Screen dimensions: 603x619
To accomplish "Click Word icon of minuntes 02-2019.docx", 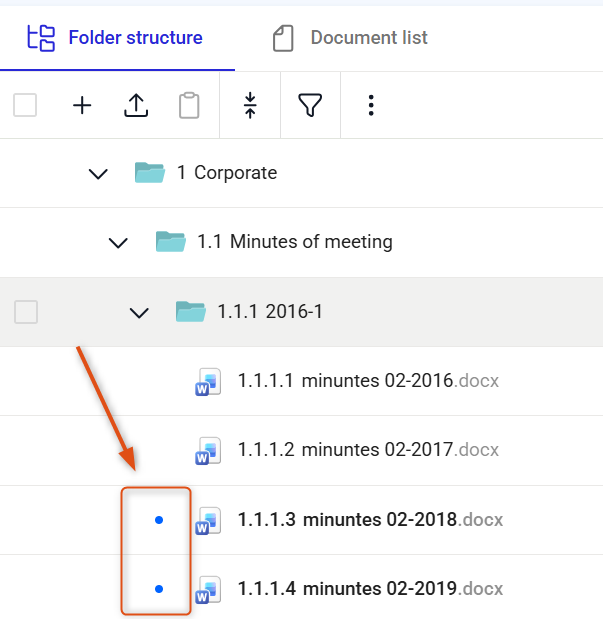I will pos(208,589).
